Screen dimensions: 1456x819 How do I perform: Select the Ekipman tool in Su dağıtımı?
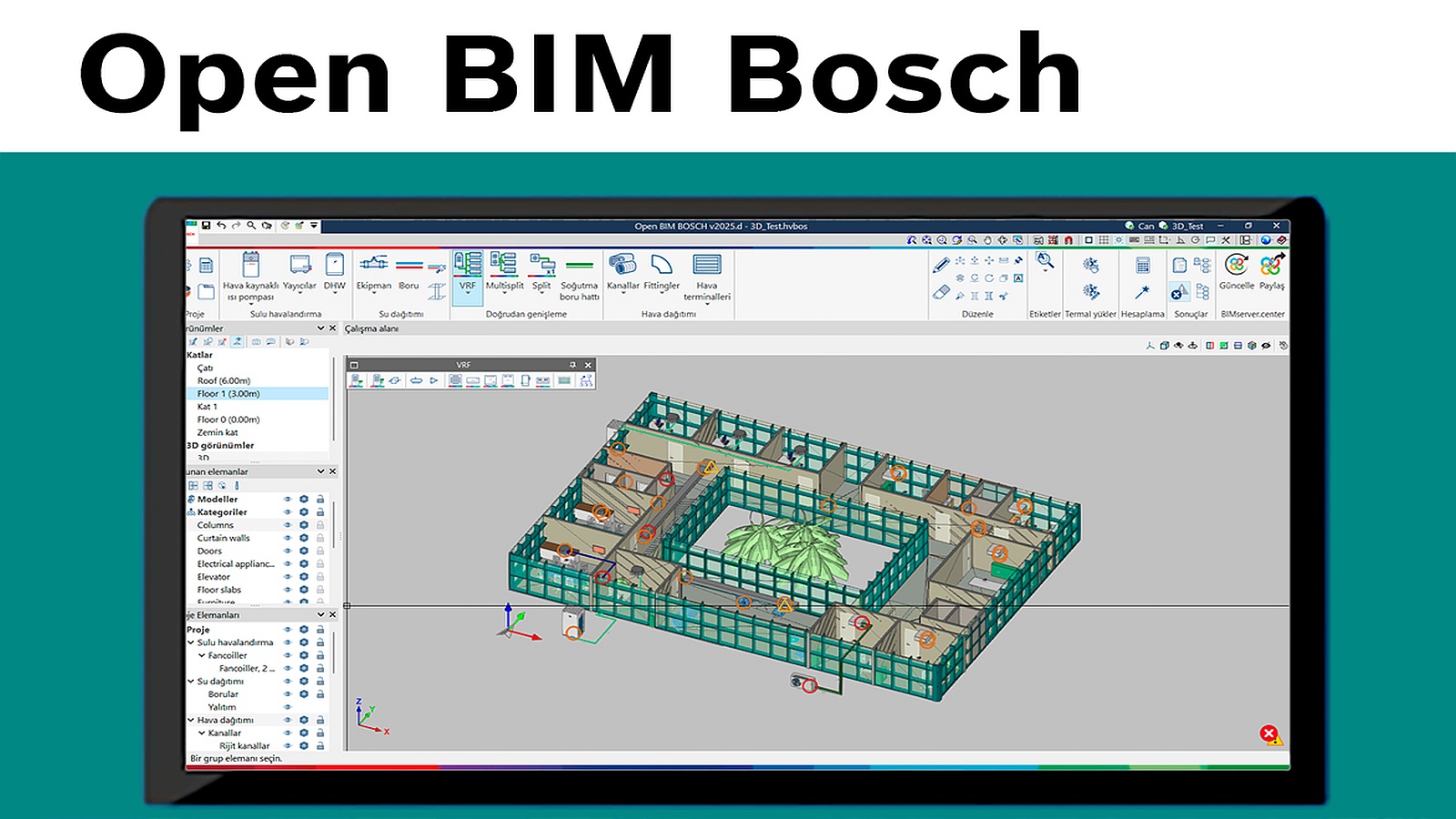[373, 263]
